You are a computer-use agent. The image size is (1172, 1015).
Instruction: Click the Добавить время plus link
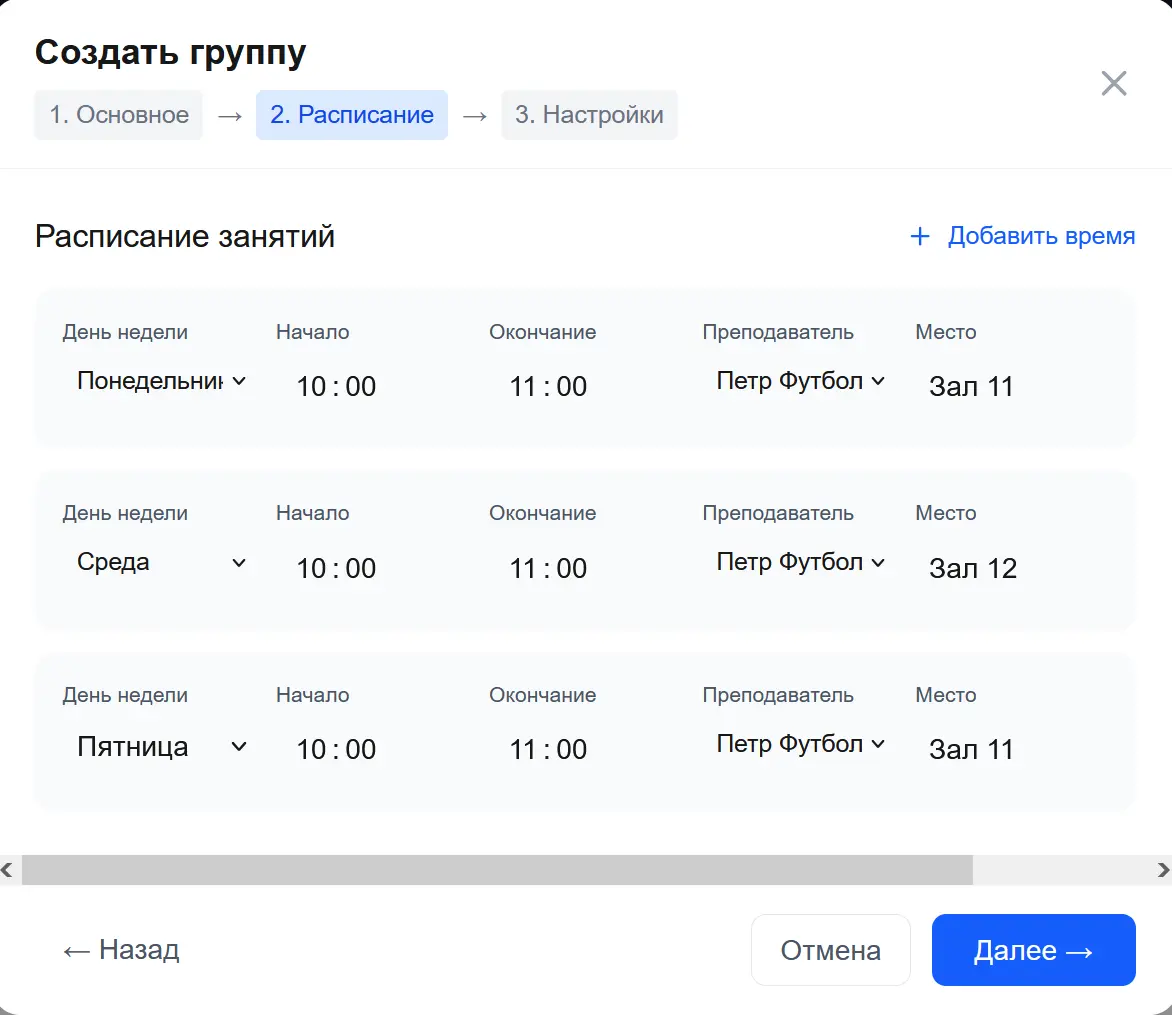(x=1022, y=236)
